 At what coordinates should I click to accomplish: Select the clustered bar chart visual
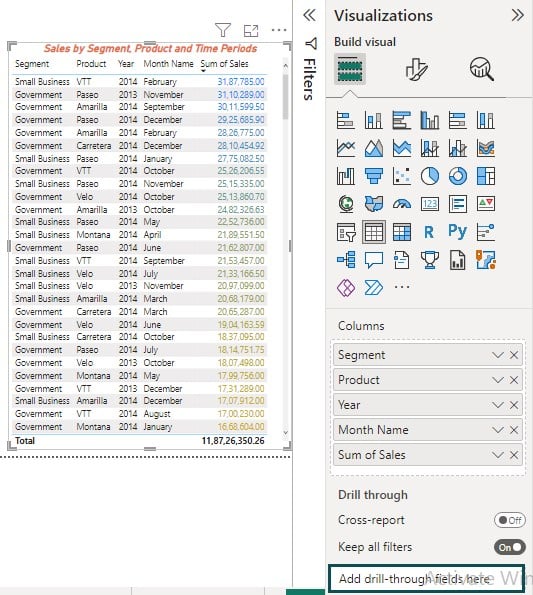(x=401, y=120)
